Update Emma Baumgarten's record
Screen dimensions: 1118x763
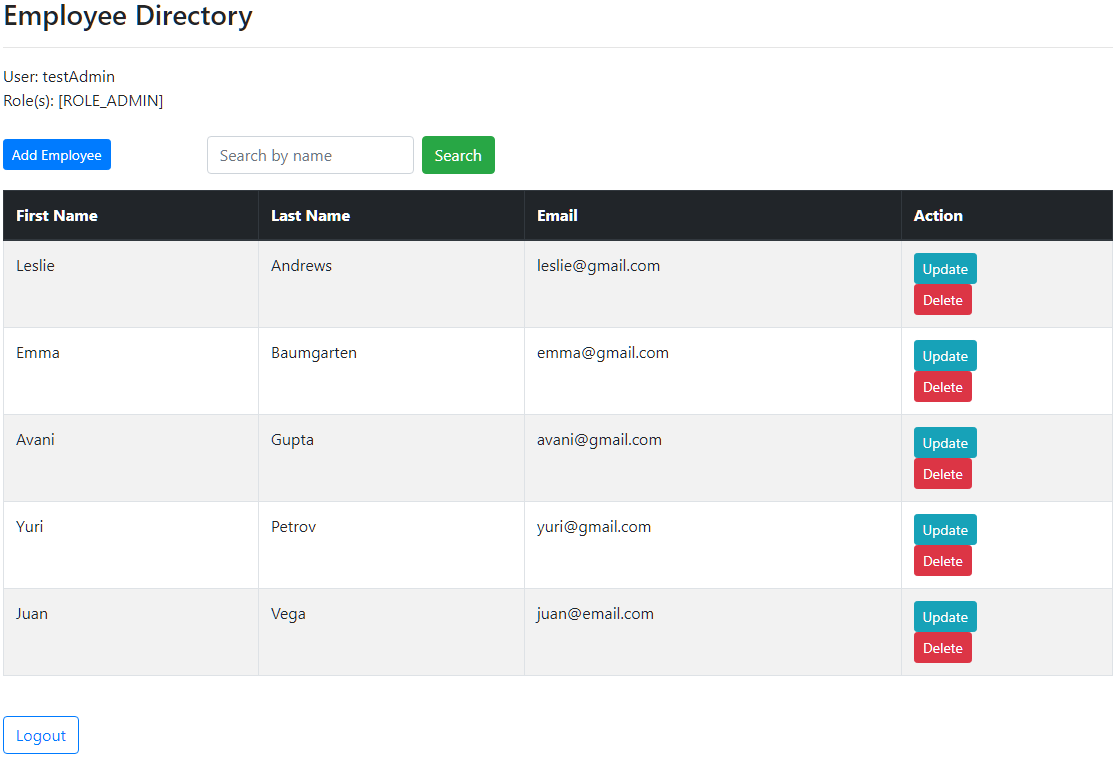(x=945, y=356)
